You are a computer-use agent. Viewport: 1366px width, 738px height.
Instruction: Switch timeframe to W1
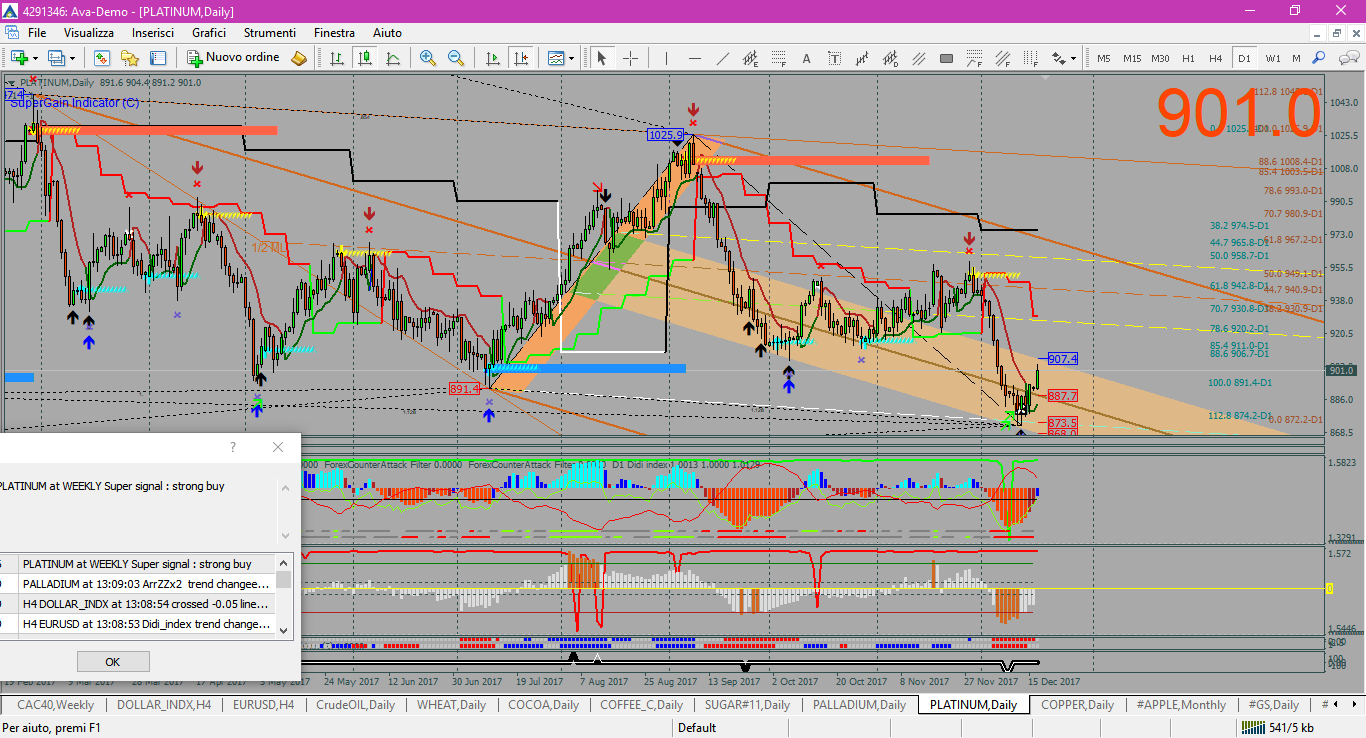click(1272, 58)
